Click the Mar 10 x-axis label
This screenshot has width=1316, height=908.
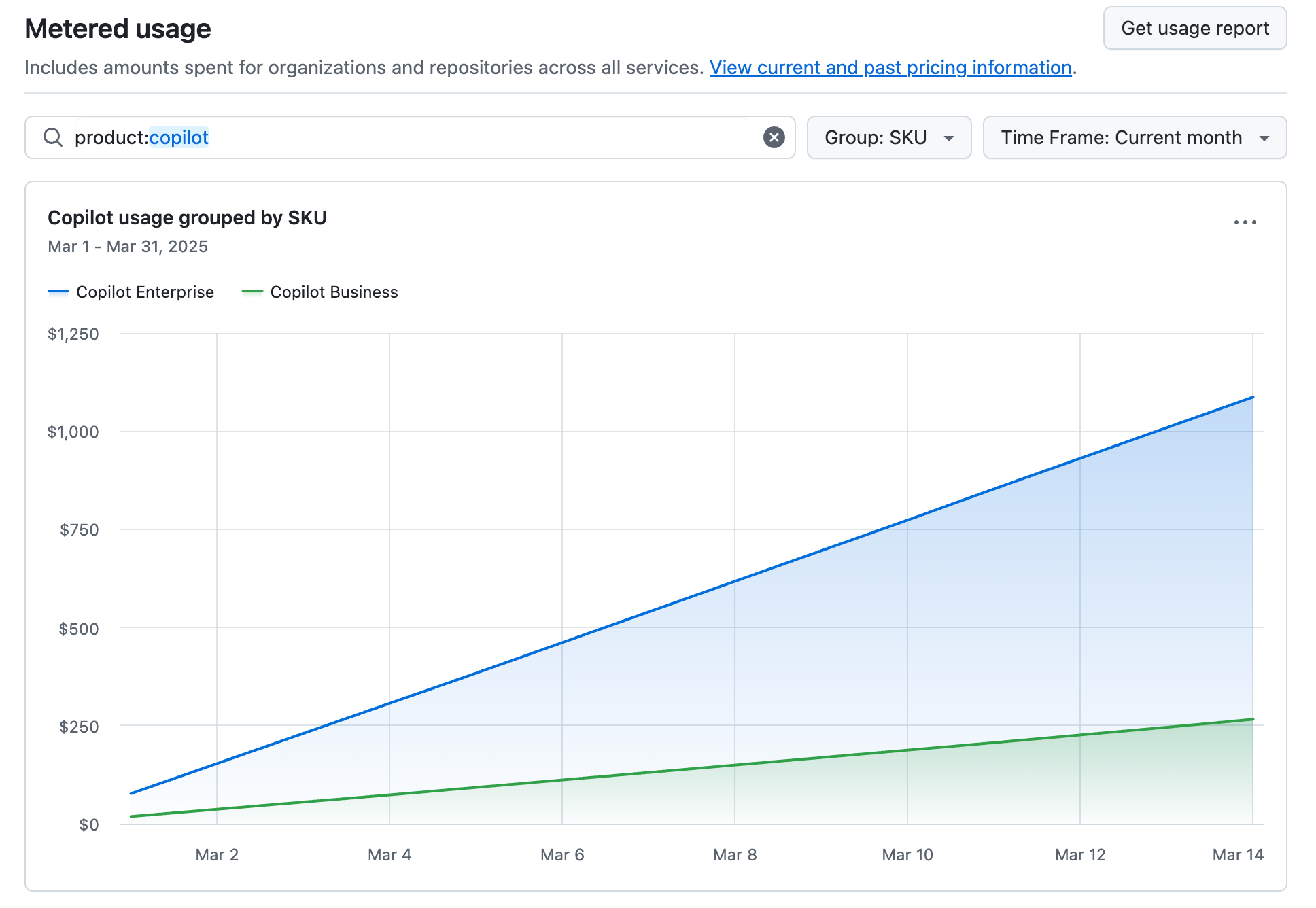coord(907,854)
